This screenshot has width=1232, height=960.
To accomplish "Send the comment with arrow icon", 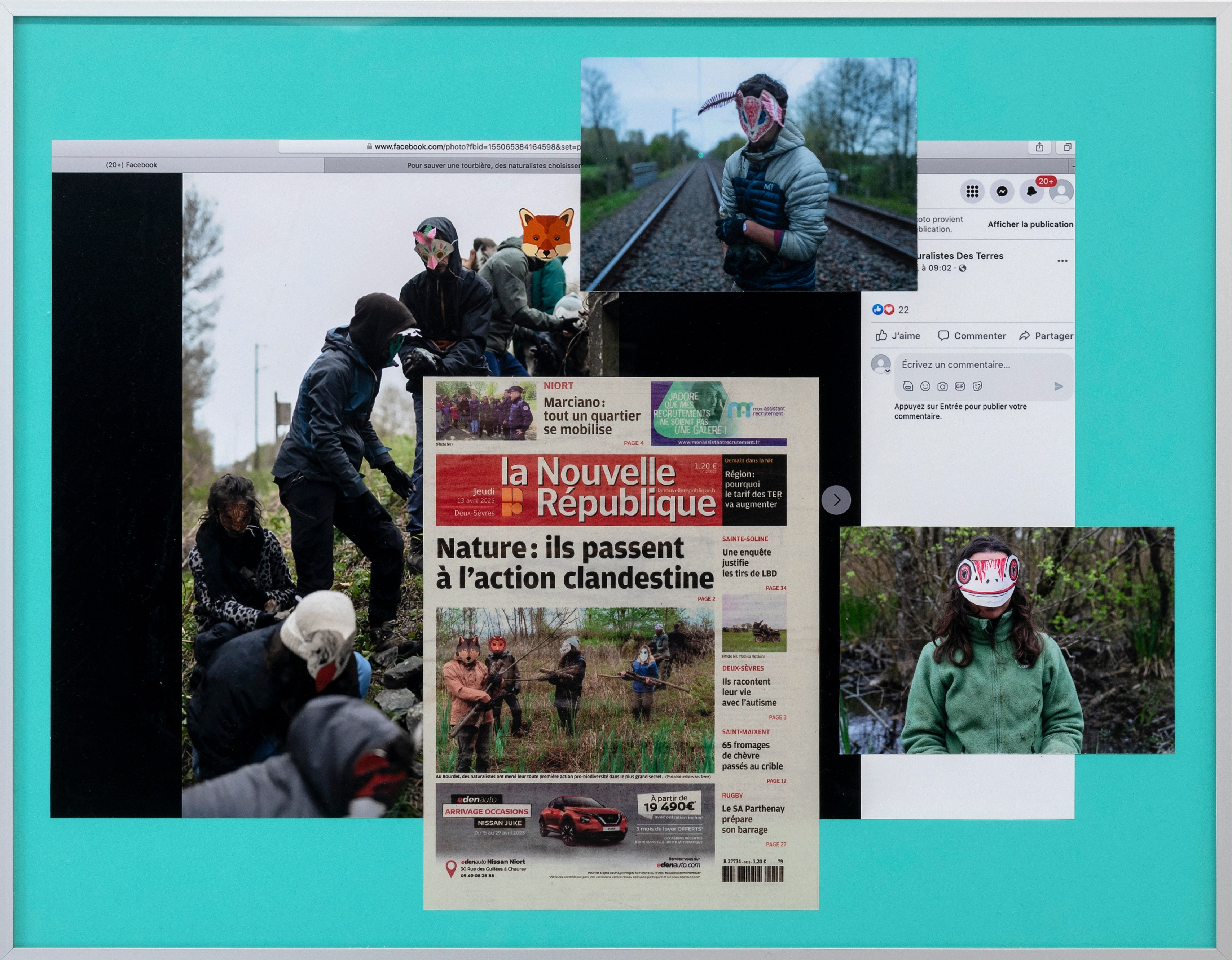I will [1058, 386].
